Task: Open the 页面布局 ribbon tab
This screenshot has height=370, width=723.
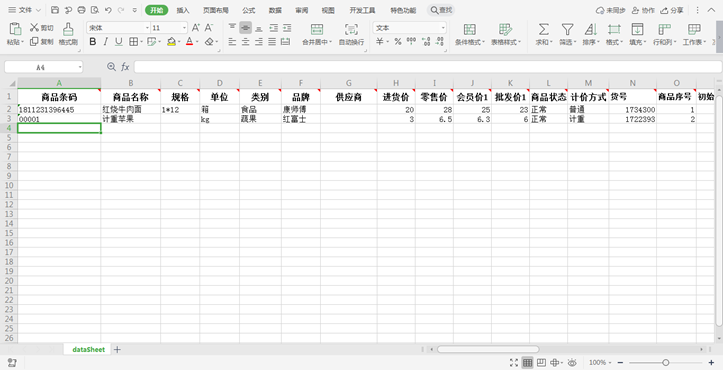Action: 216,10
